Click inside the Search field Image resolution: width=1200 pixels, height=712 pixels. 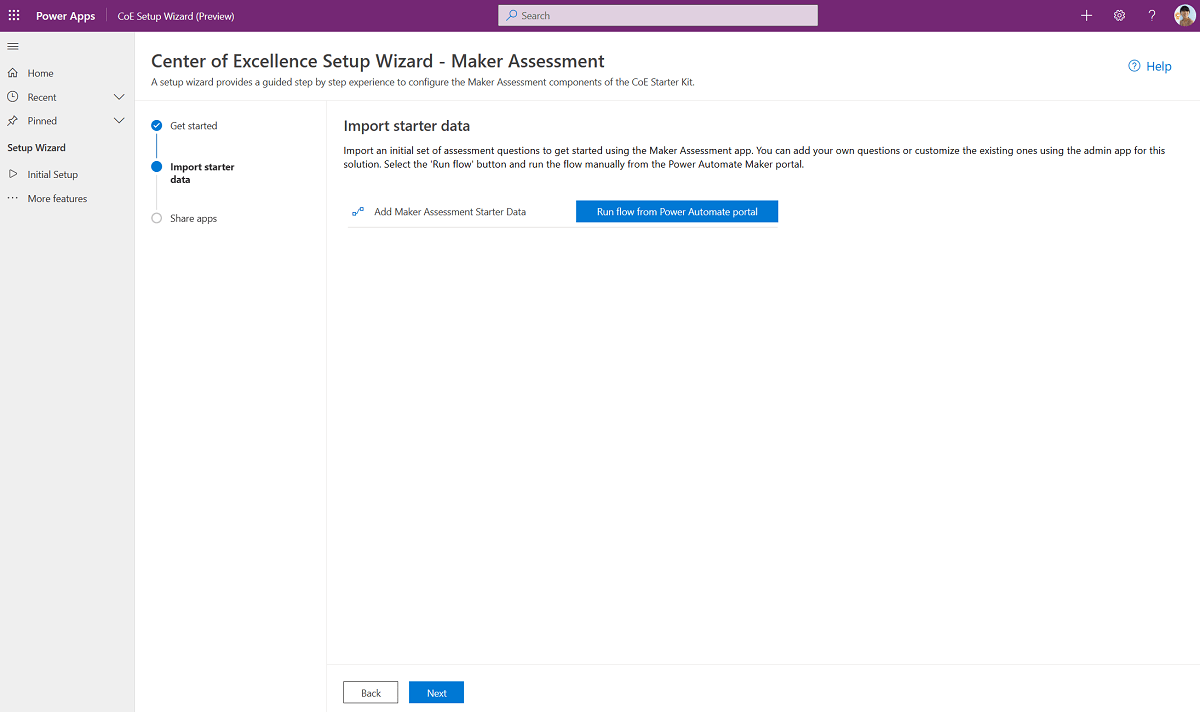point(657,15)
